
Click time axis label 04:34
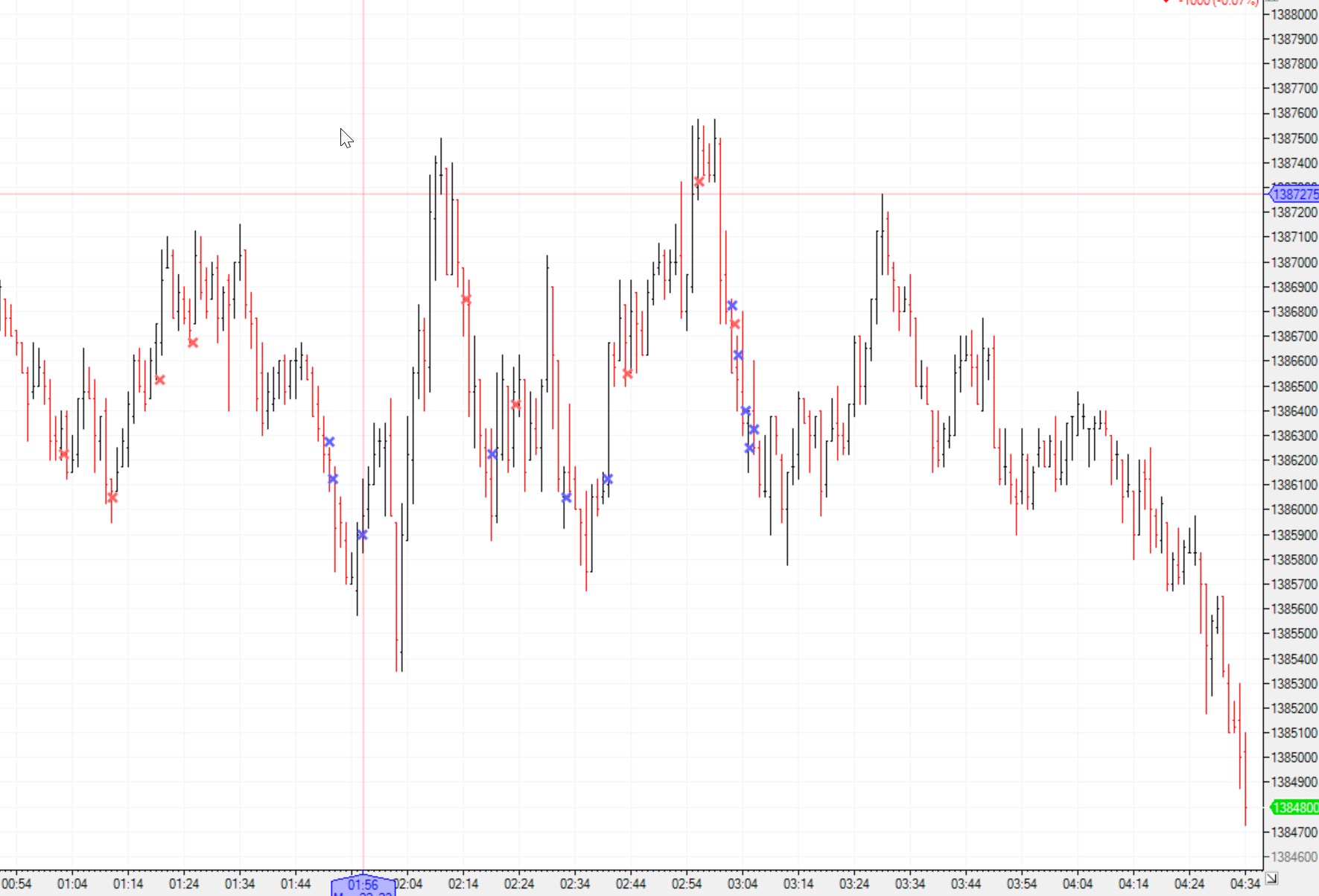[1245, 884]
